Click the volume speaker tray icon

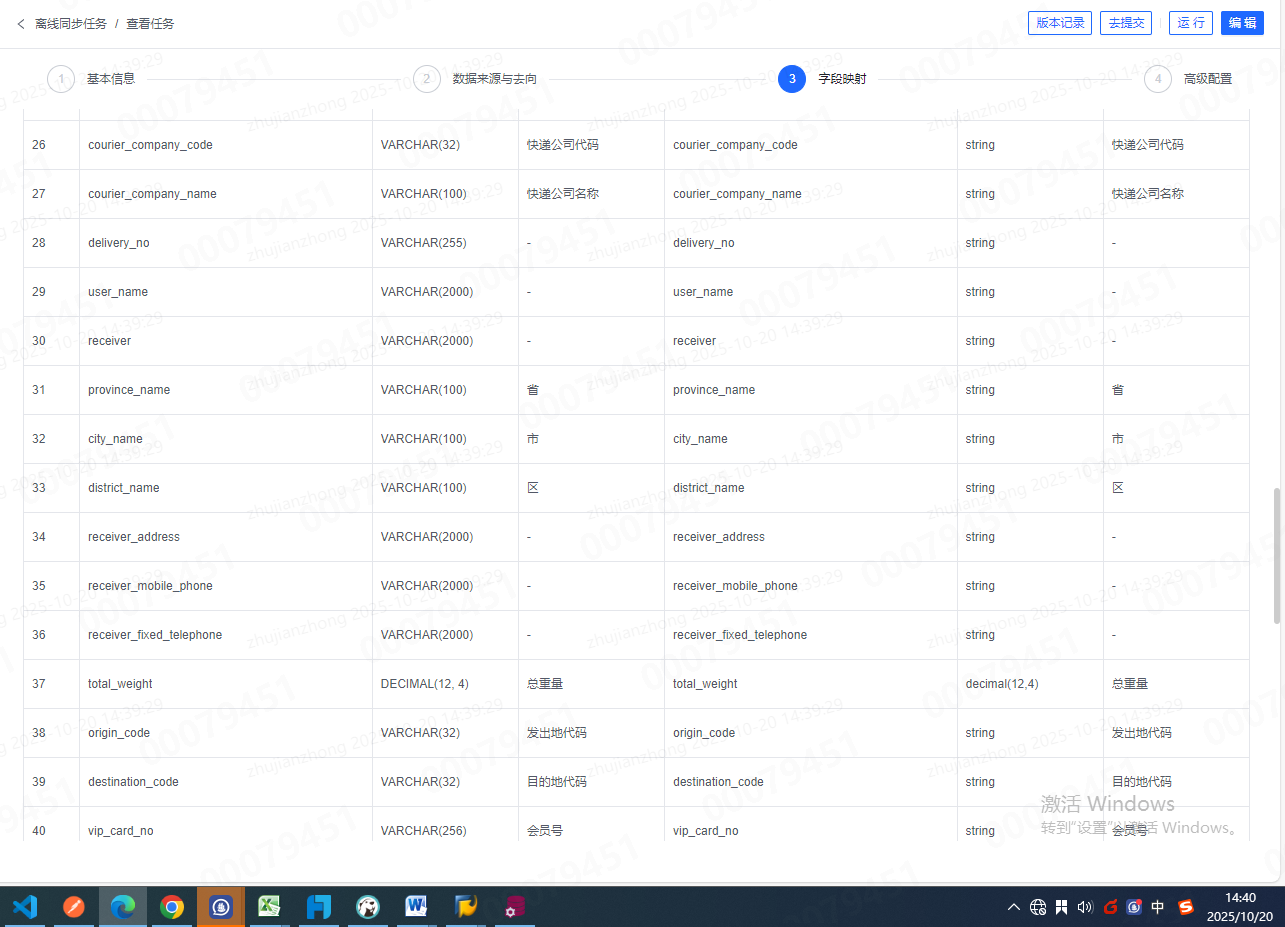coord(1086,907)
